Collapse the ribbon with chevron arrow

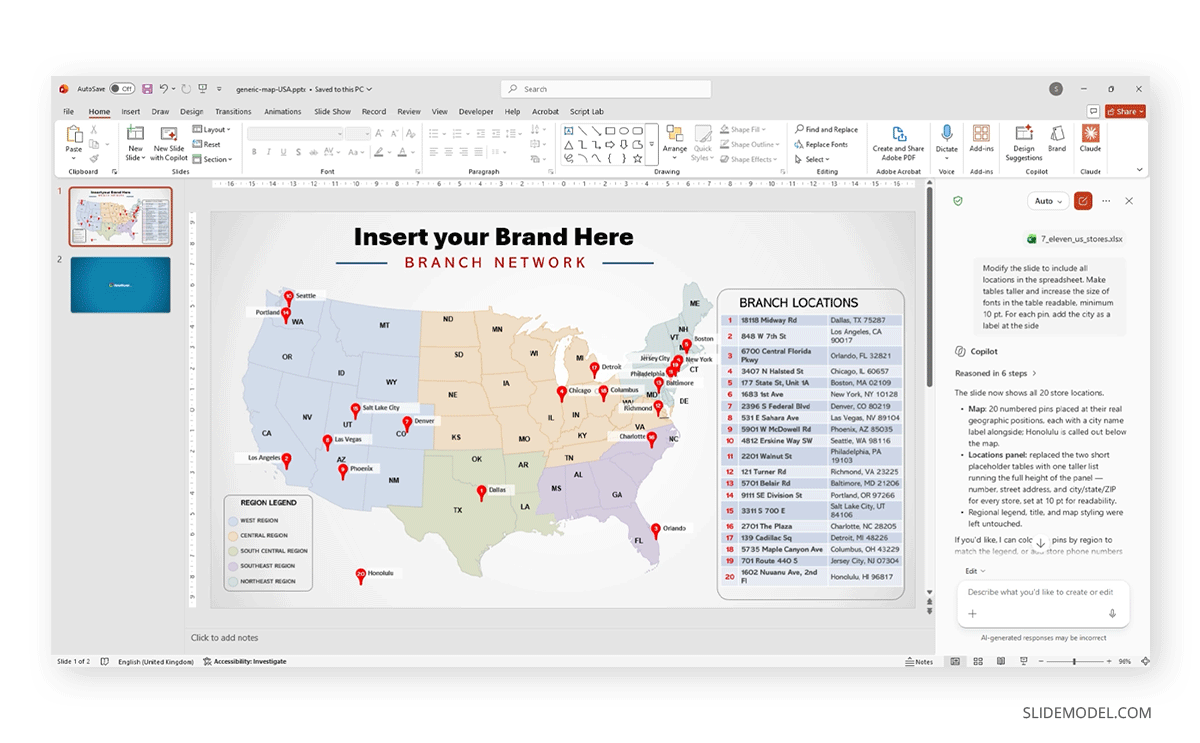pos(1139,171)
